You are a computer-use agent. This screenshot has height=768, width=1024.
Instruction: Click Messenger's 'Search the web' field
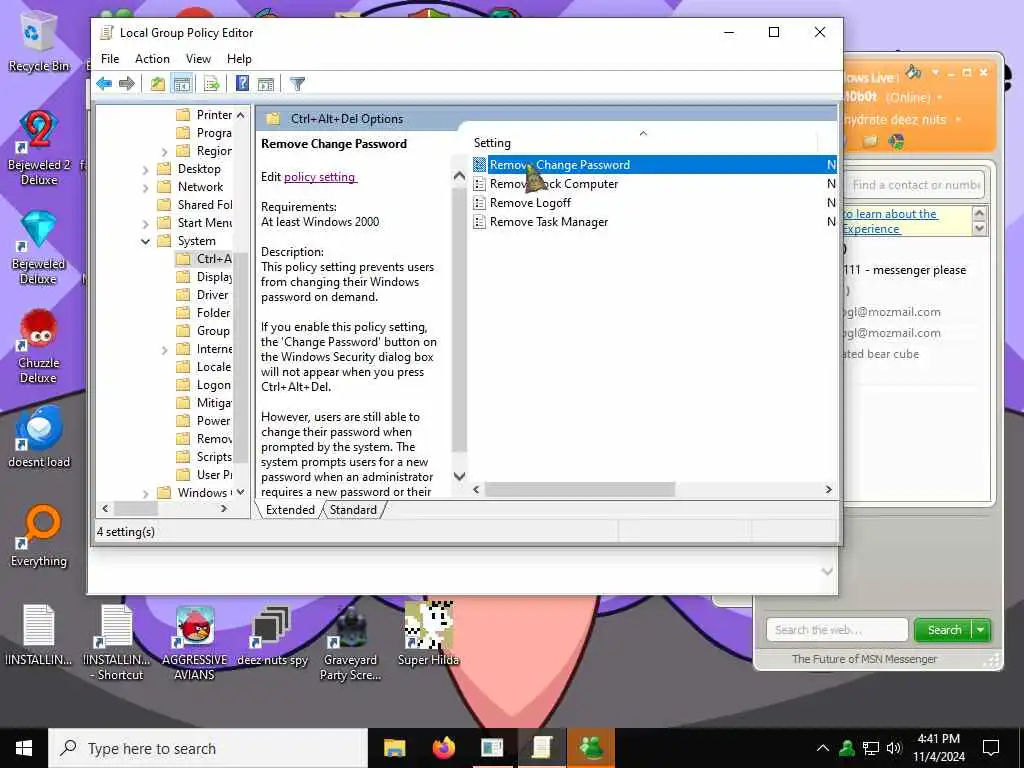[x=837, y=630]
